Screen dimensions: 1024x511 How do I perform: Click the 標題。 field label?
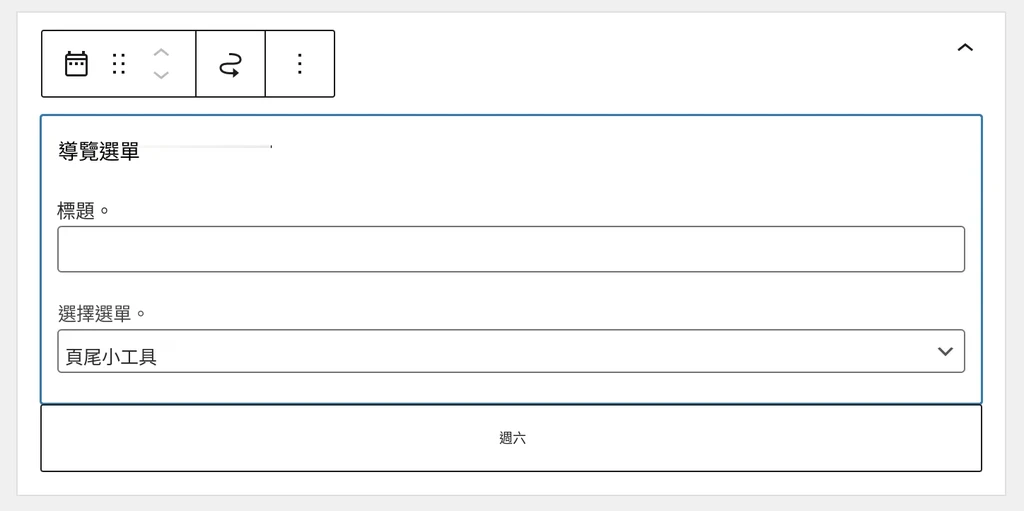(x=84, y=211)
